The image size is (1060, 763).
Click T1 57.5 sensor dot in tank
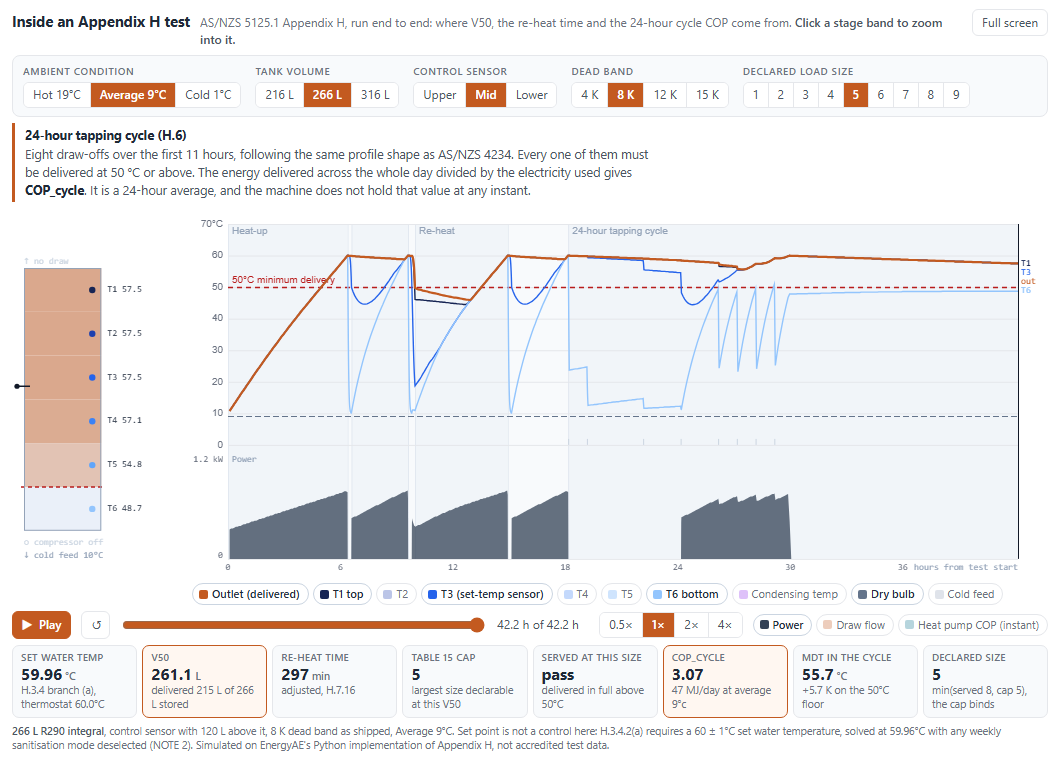click(92, 290)
